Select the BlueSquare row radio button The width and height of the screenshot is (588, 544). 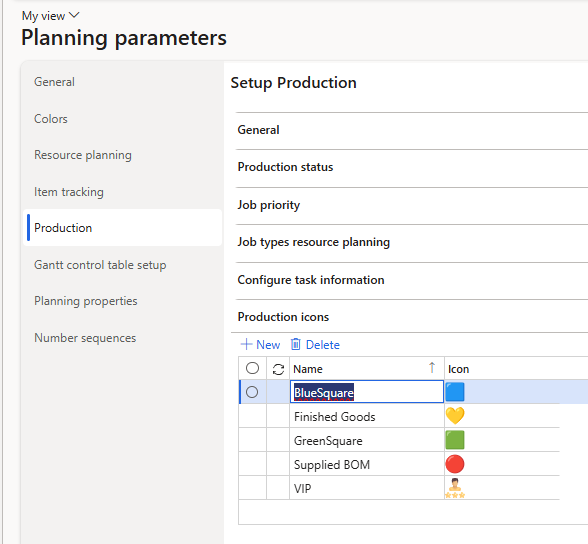252,392
